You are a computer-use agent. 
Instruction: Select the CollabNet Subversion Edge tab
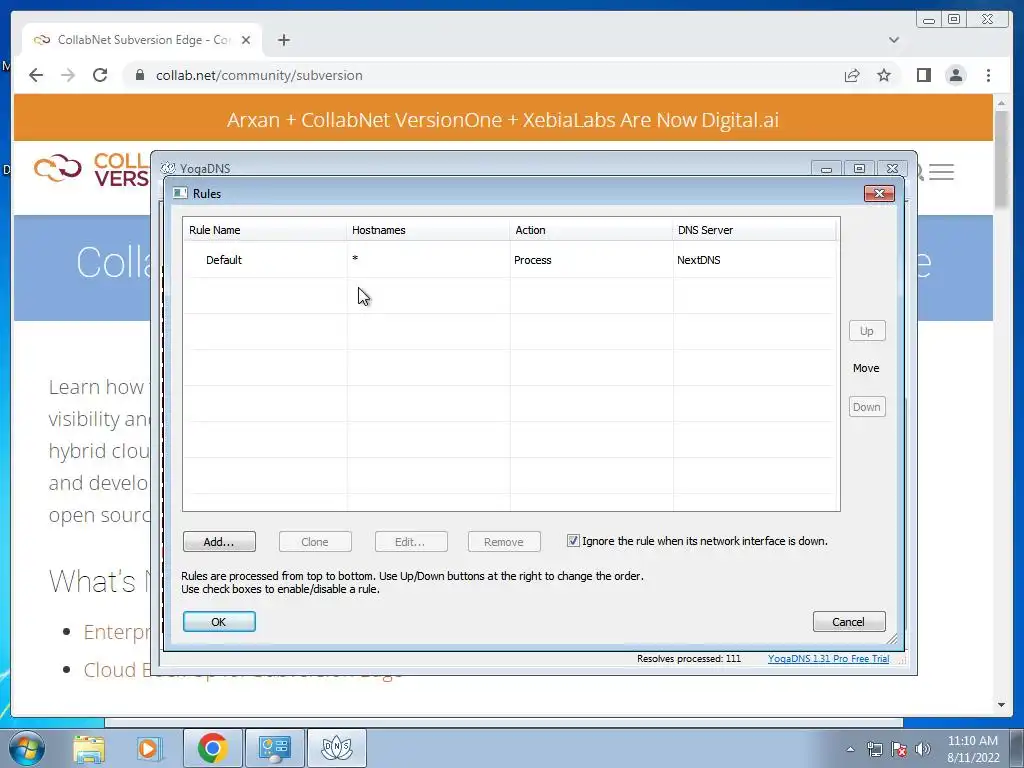click(142, 40)
